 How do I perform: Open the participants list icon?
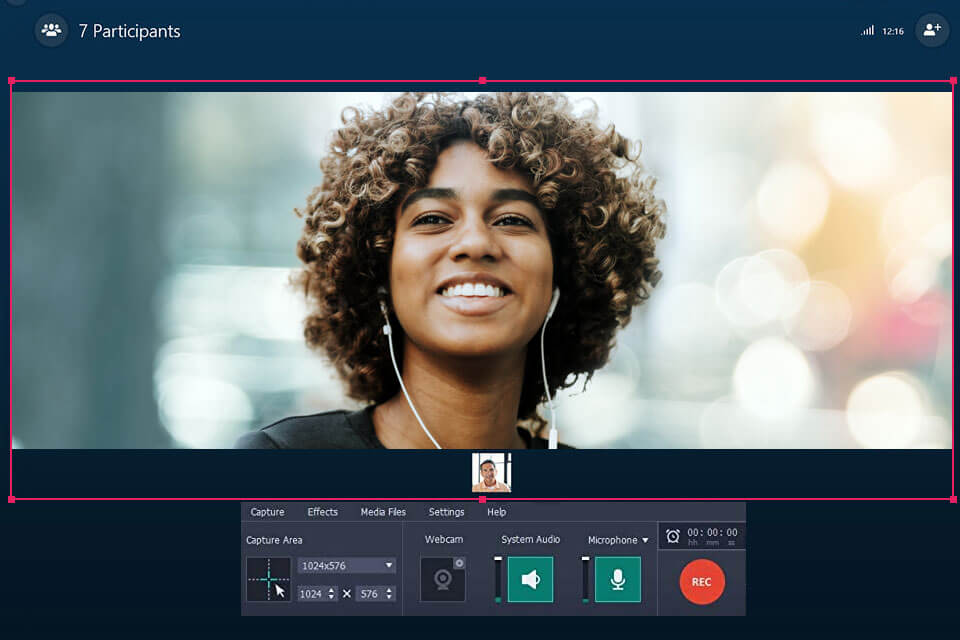click(x=51, y=30)
